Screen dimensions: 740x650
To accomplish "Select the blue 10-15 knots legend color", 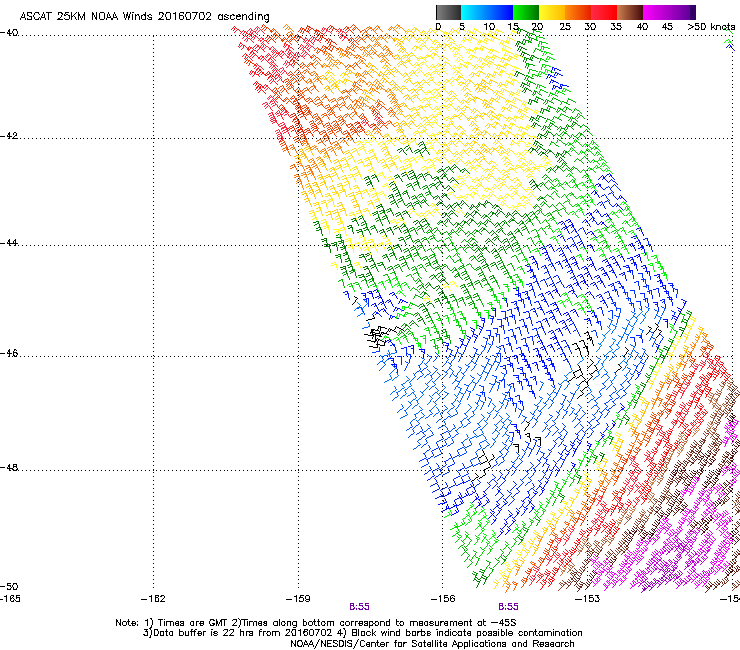I will (500, 12).
